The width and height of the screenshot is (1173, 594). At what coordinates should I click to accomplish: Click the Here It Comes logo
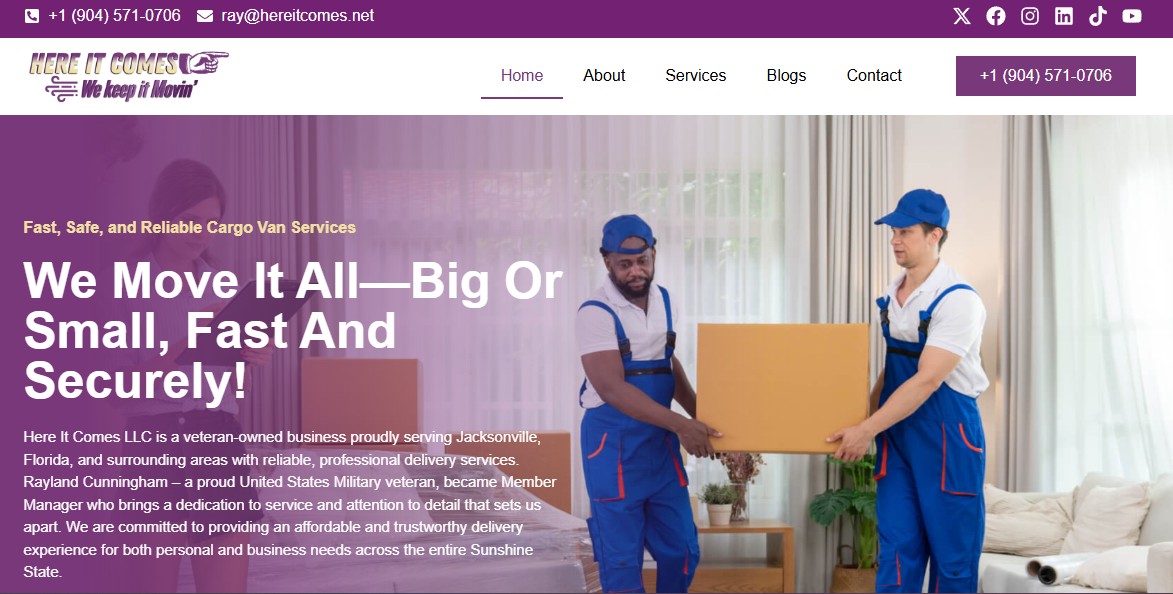pos(128,76)
